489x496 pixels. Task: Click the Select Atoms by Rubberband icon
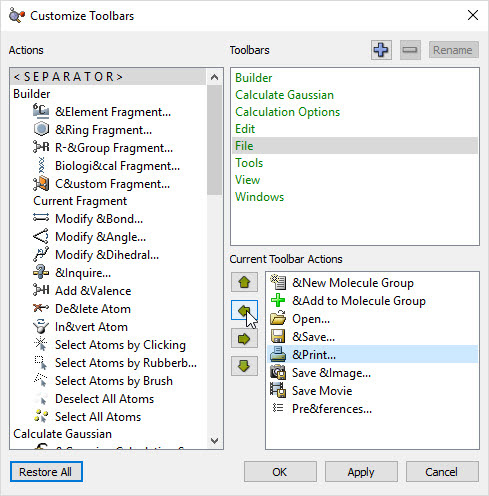[41, 362]
